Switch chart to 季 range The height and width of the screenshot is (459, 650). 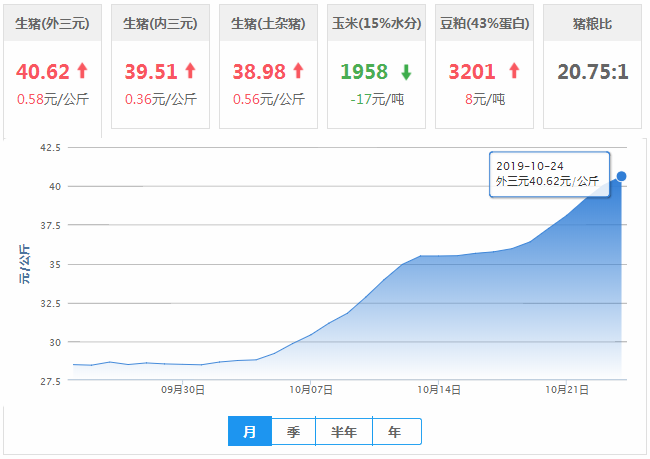293,431
